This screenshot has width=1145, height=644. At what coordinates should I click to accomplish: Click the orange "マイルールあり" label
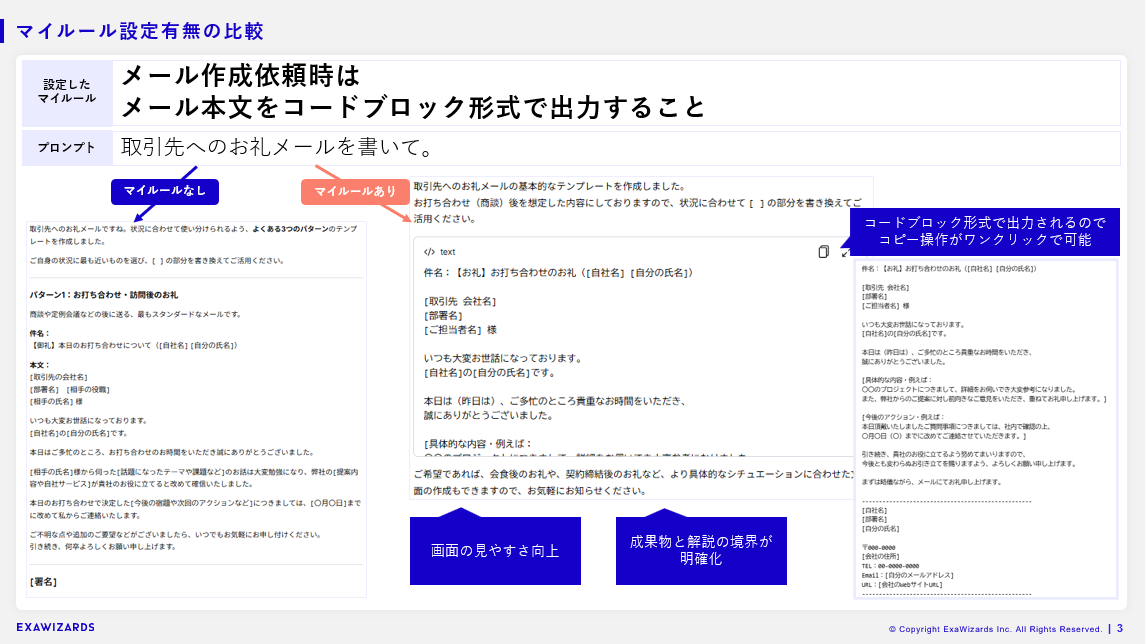[x=355, y=191]
